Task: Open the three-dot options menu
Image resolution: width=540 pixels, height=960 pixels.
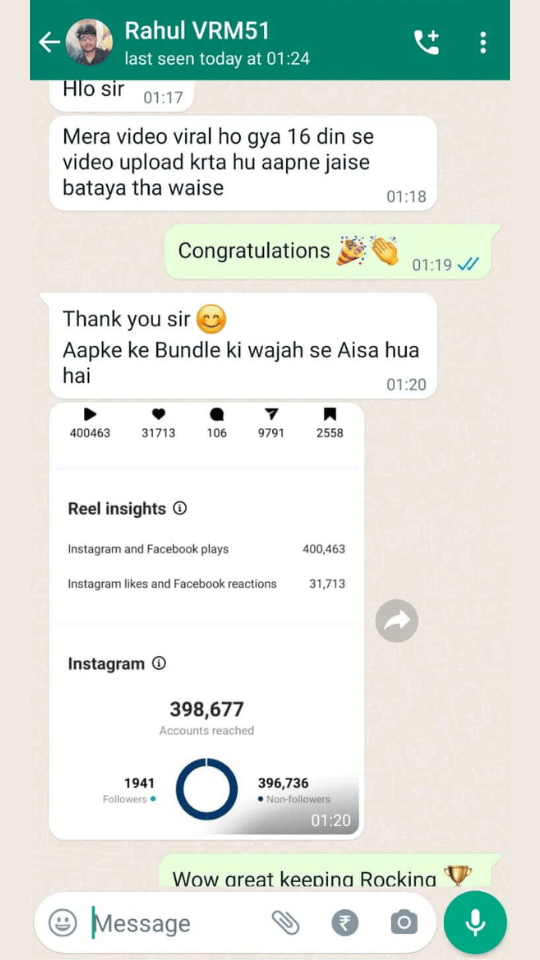Action: coord(483,42)
